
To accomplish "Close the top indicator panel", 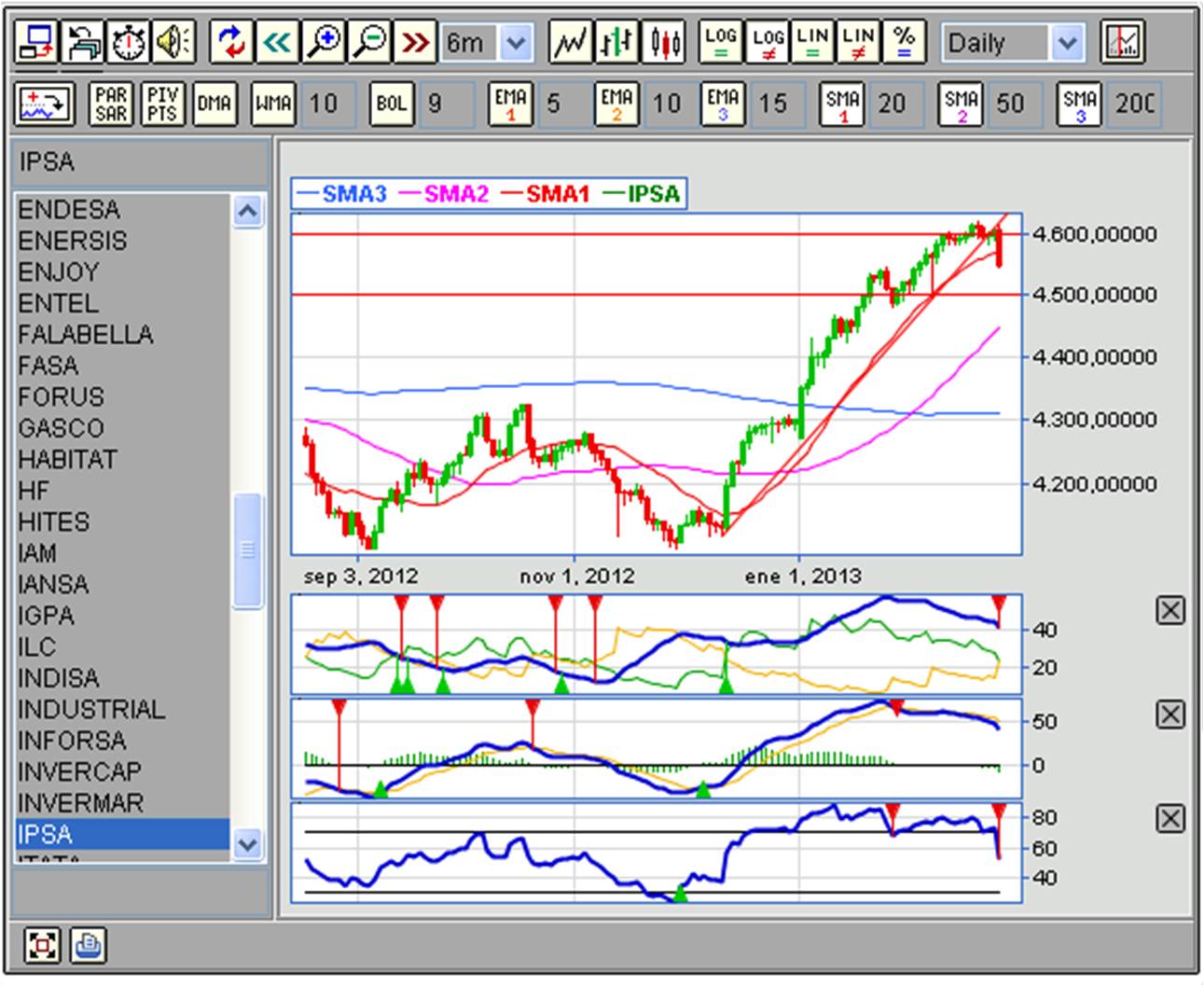I will pyautogui.click(x=1170, y=611).
